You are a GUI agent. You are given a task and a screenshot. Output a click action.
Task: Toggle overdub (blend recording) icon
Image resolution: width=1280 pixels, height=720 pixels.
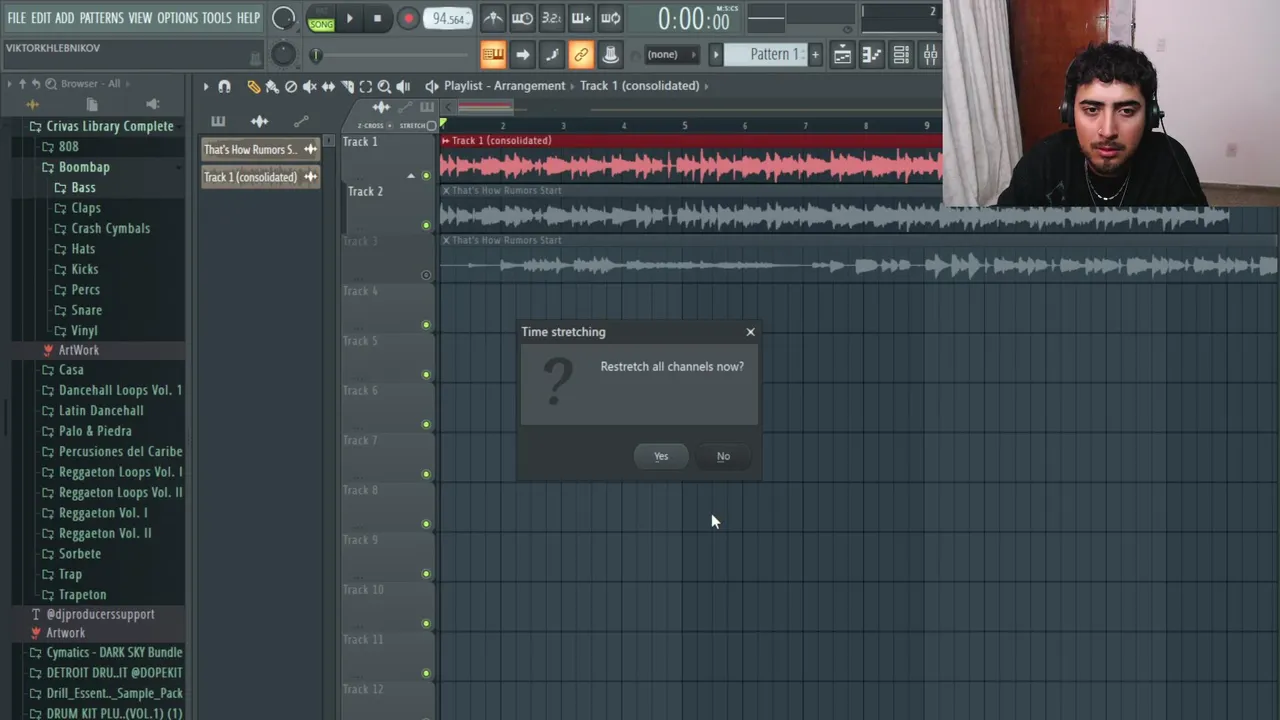581,18
